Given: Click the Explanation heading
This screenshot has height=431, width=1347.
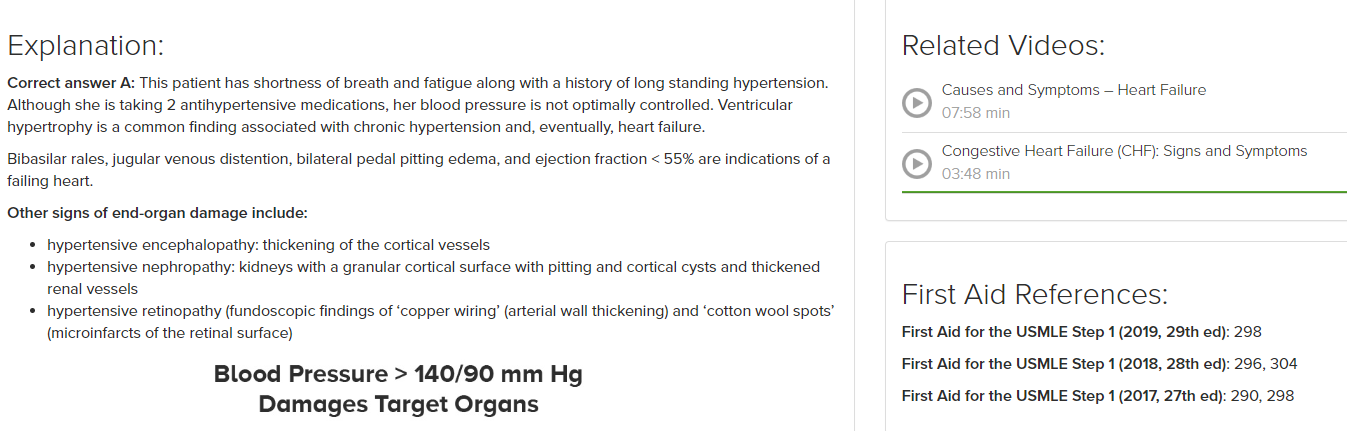Looking at the screenshot, I should [85, 46].
